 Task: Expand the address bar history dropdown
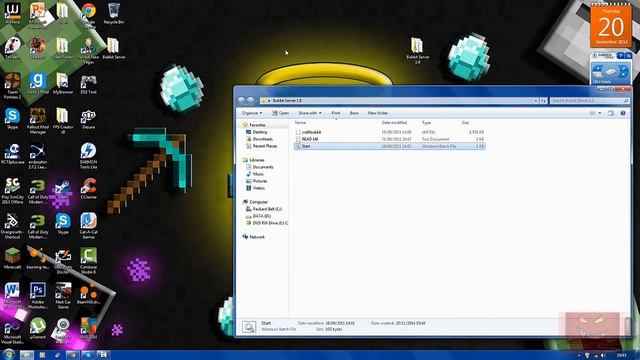pyautogui.click(x=536, y=100)
